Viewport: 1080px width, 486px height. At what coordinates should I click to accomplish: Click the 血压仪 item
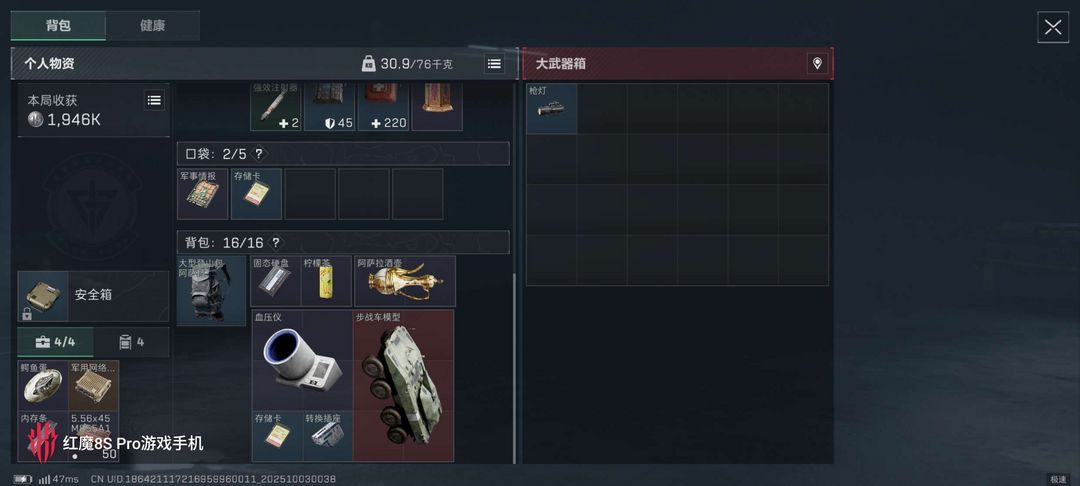[302, 360]
